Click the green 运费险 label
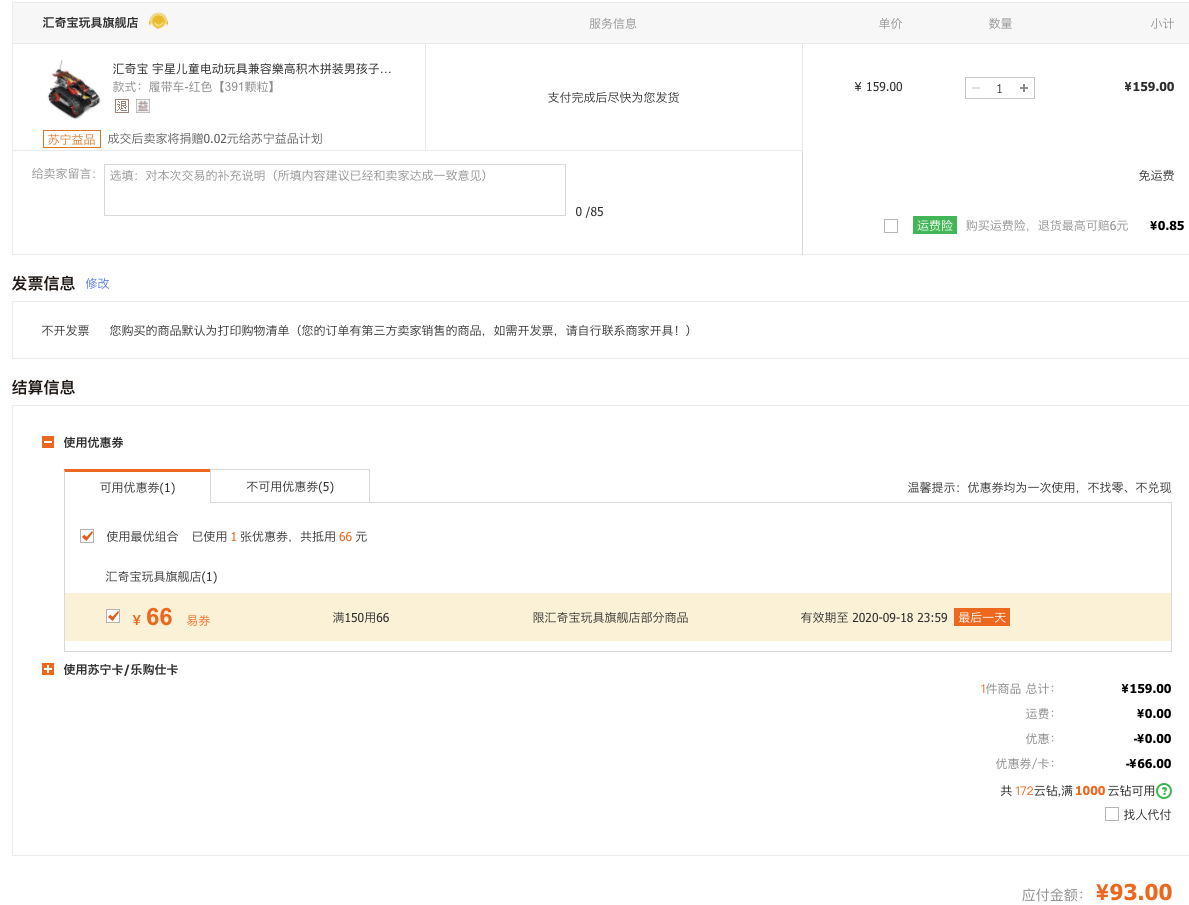Viewport: 1189px width, 905px height. click(x=934, y=225)
